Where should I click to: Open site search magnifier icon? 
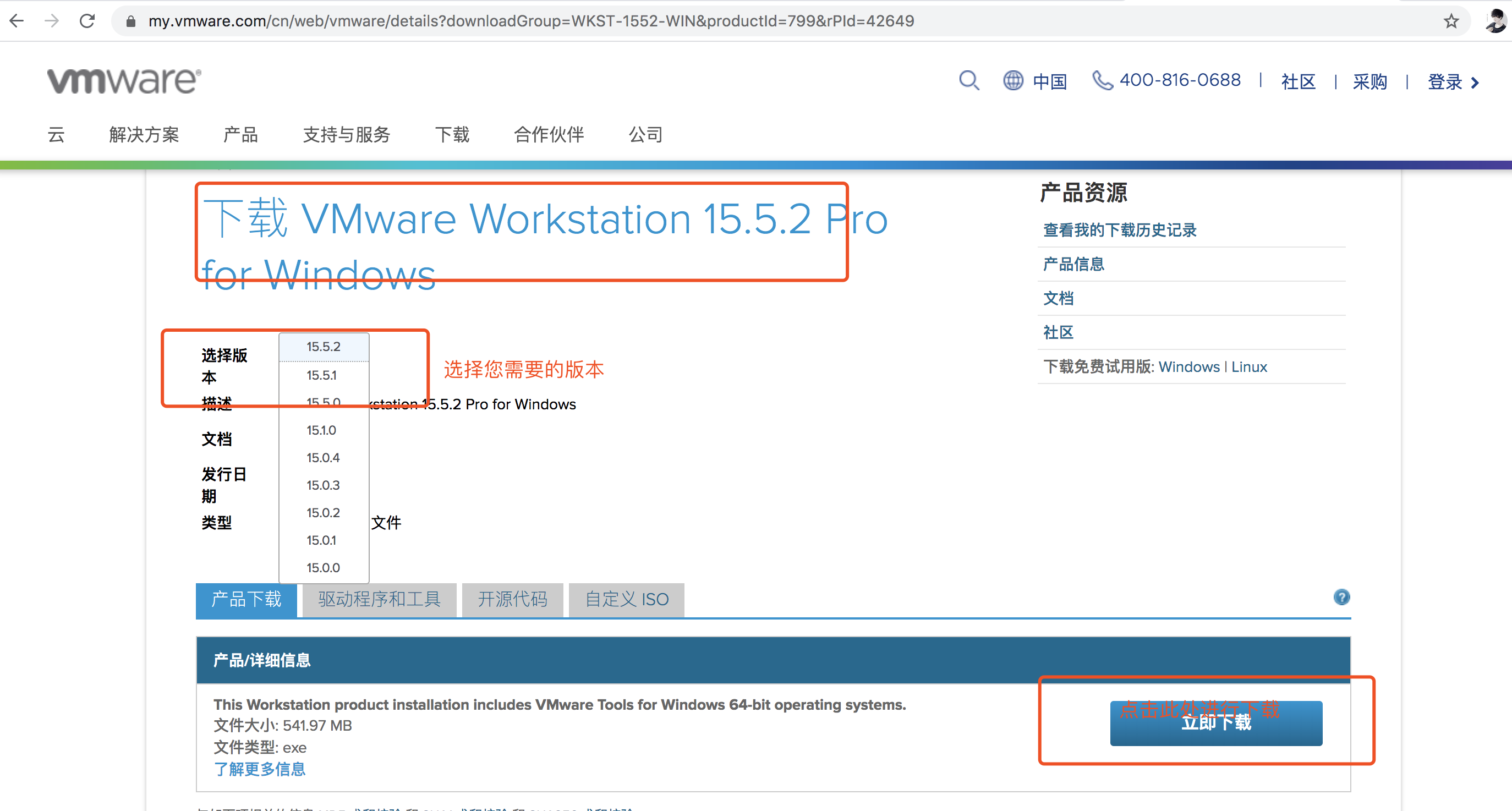(969, 80)
